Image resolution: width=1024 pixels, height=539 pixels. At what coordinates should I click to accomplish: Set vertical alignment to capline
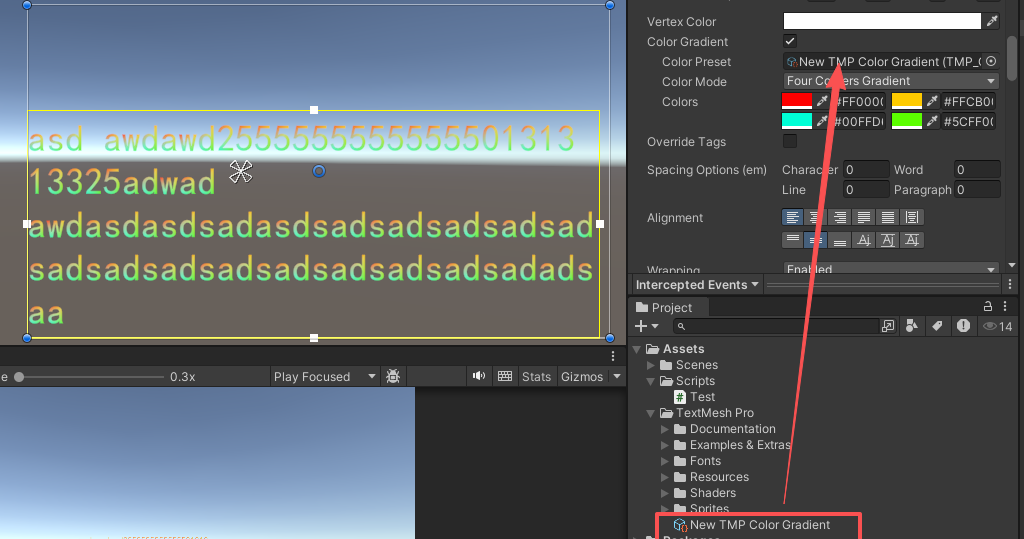(912, 240)
